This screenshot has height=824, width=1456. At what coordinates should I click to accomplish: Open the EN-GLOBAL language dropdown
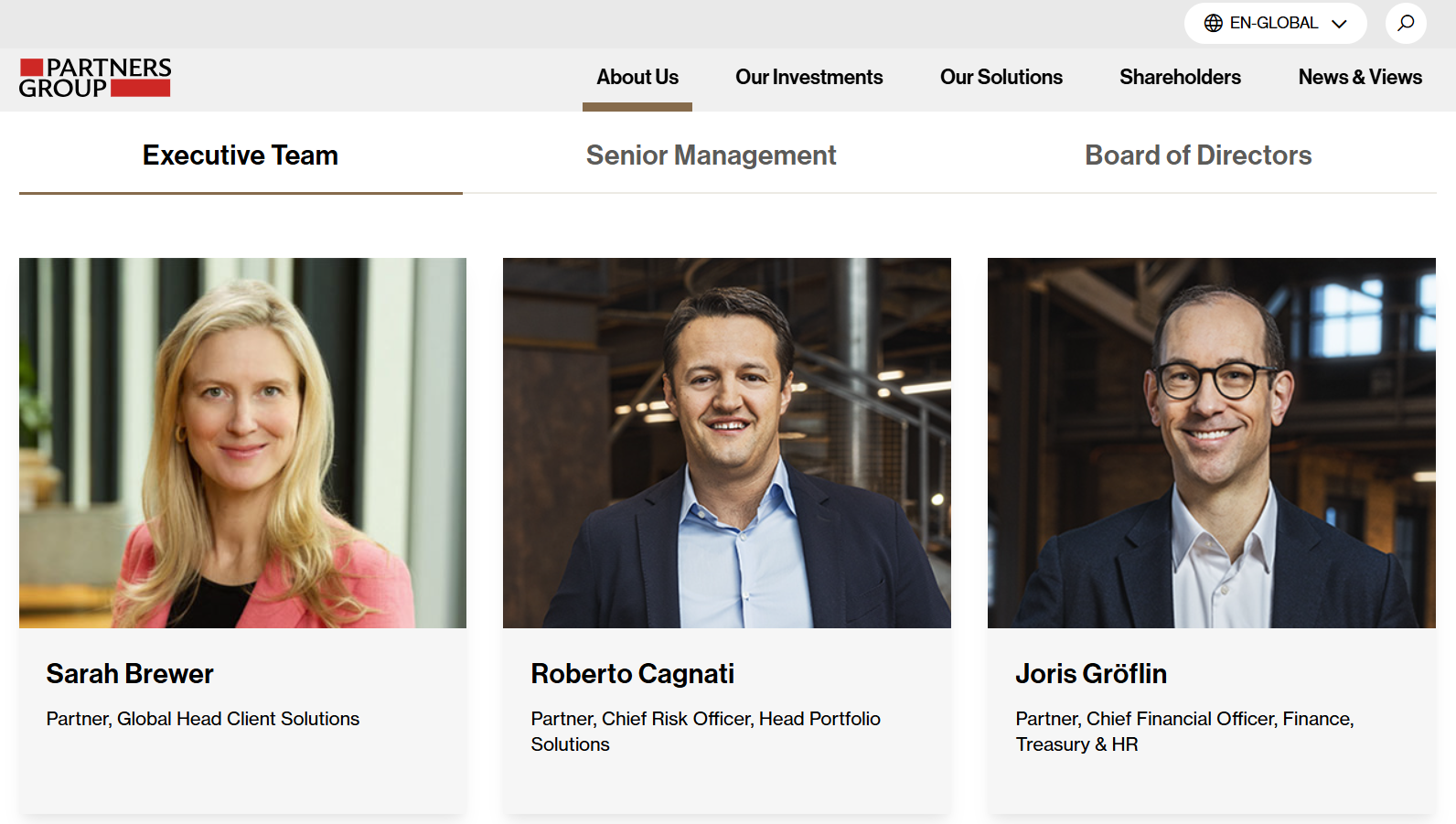pos(1275,23)
